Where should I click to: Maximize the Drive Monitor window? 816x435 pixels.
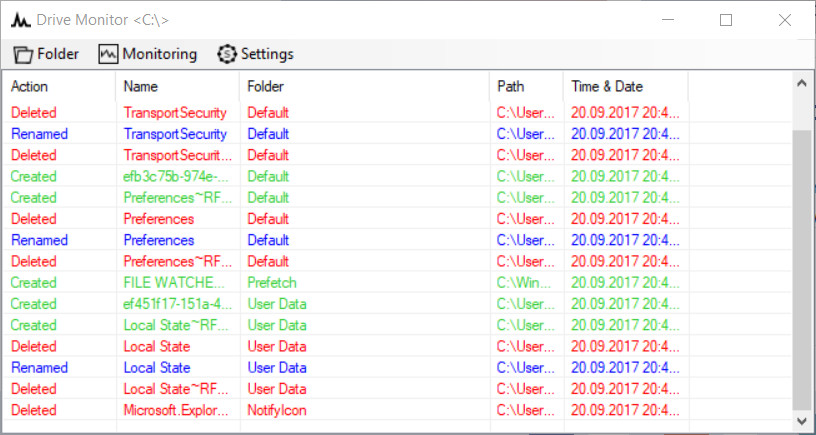pos(726,20)
